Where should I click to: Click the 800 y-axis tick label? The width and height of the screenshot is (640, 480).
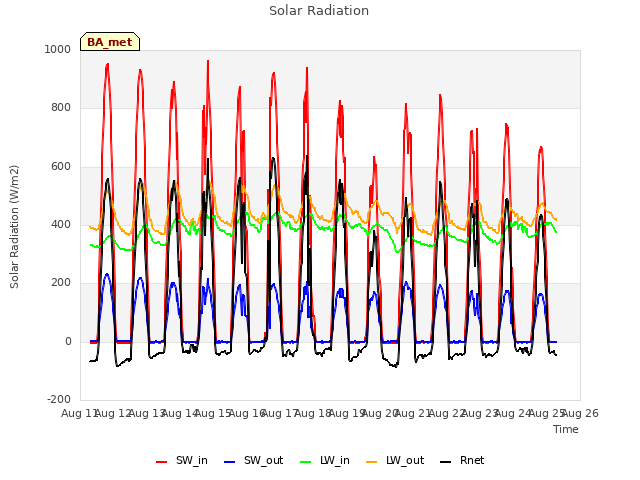[61, 108]
